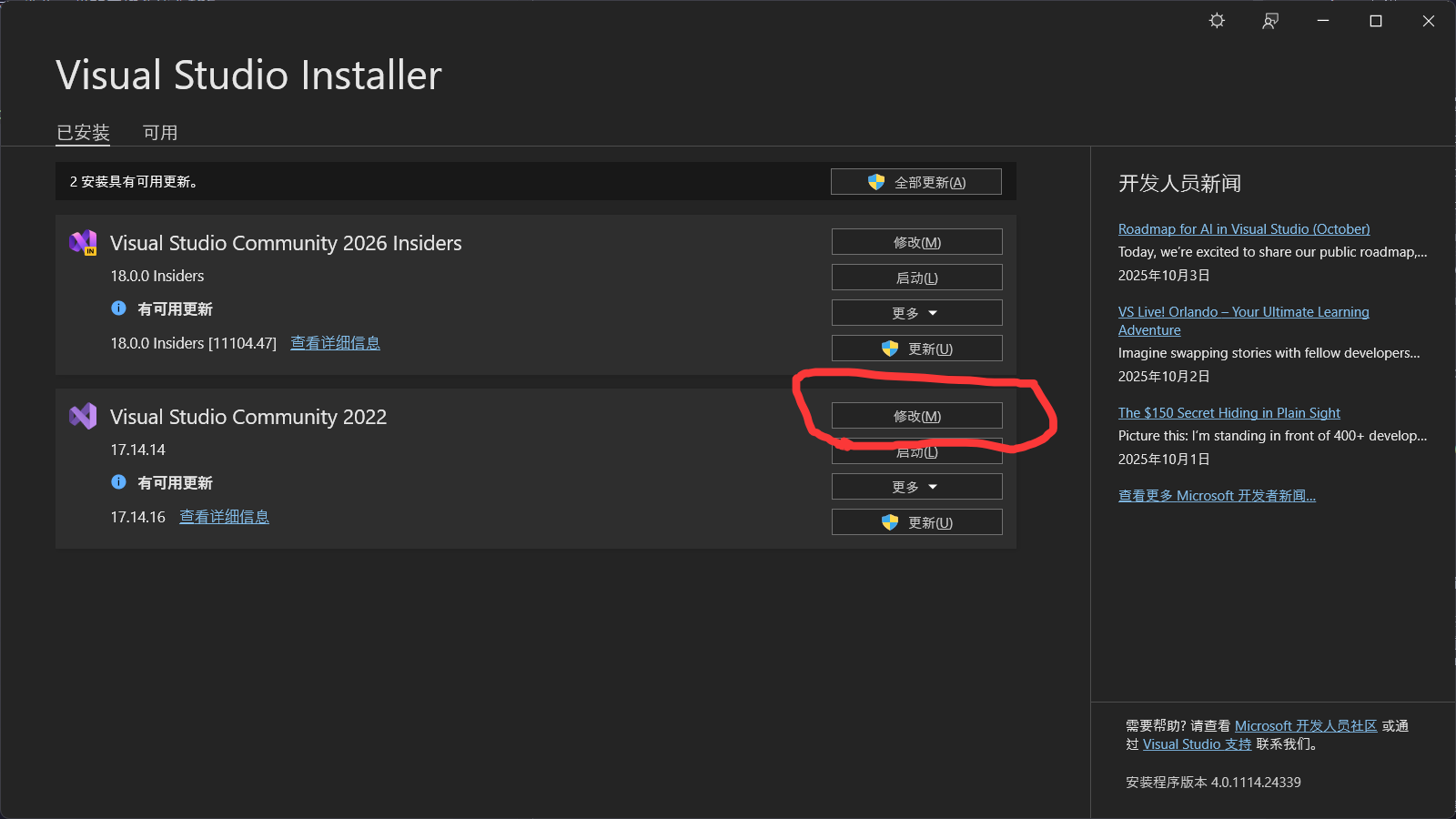
Task: Click the info icon under 18.0.0 Insiders
Action: click(x=118, y=308)
